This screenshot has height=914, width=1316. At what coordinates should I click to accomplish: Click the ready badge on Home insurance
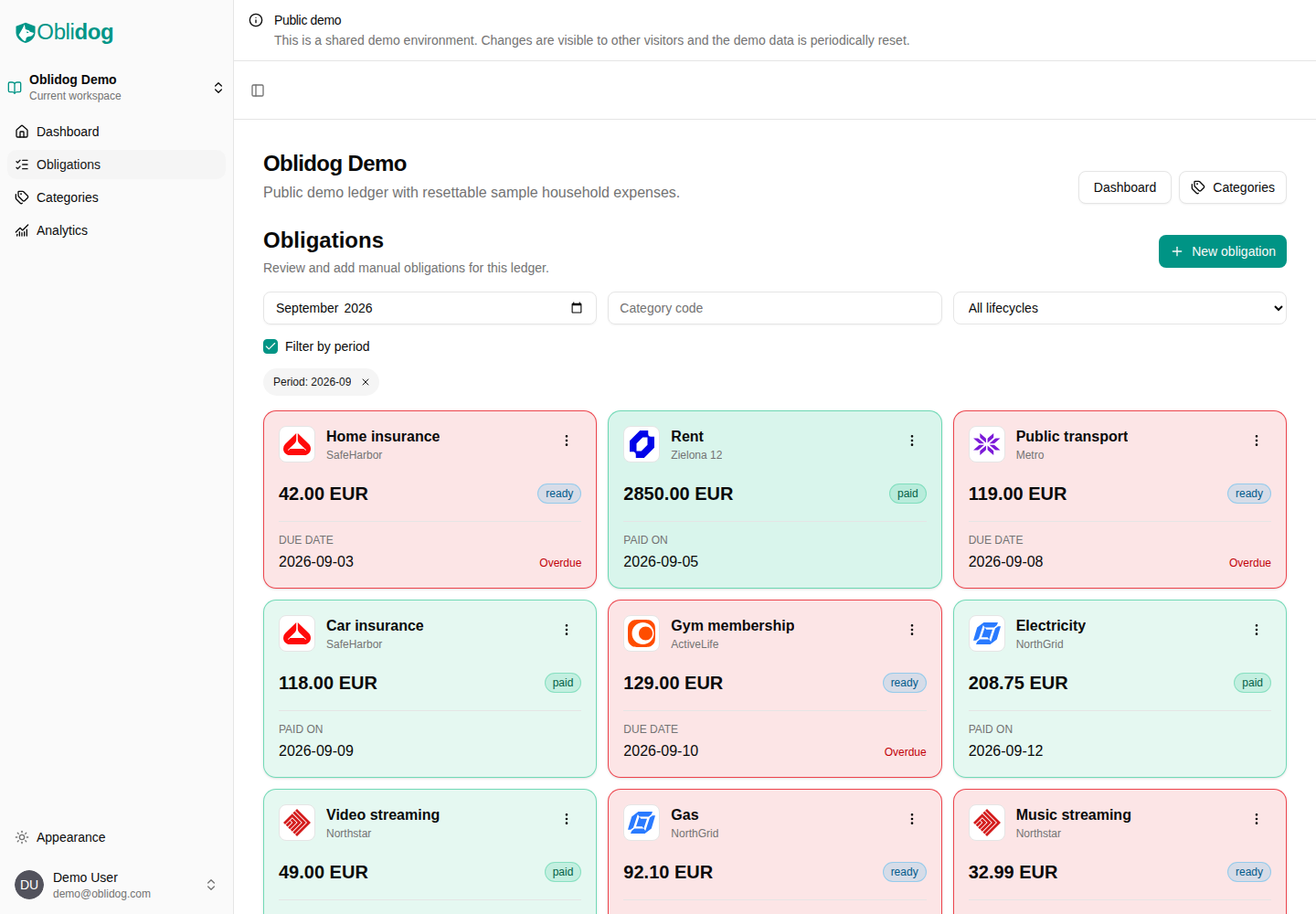click(559, 494)
